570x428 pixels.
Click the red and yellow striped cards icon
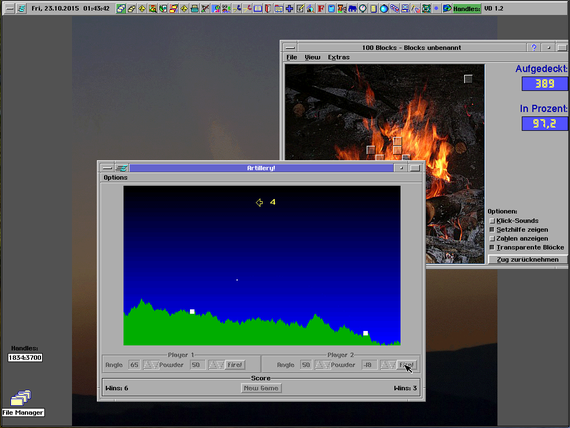(173, 8)
